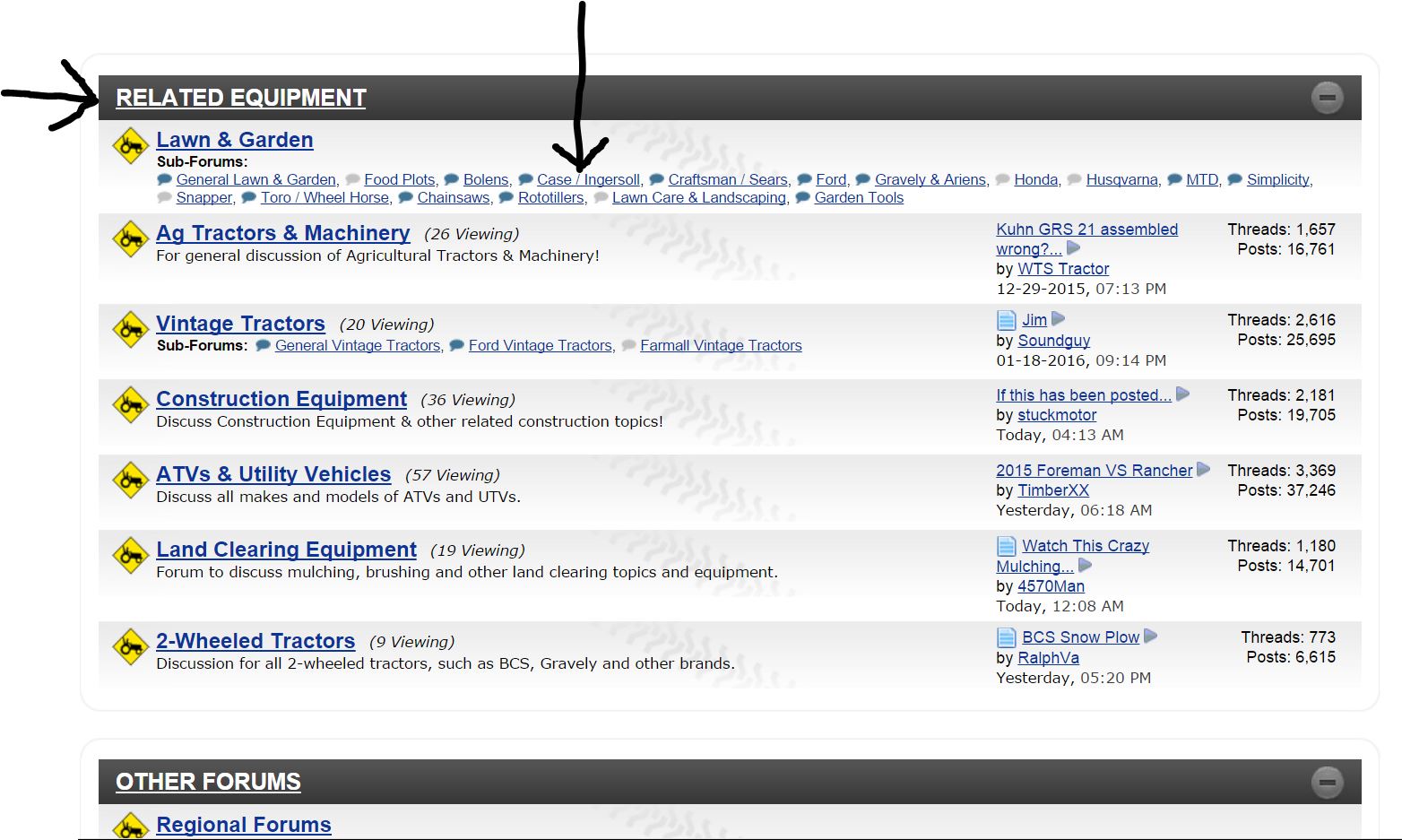This screenshot has width=1402, height=840.
Task: Click the document icon beside BCS Snow Plow
Action: (1007, 637)
